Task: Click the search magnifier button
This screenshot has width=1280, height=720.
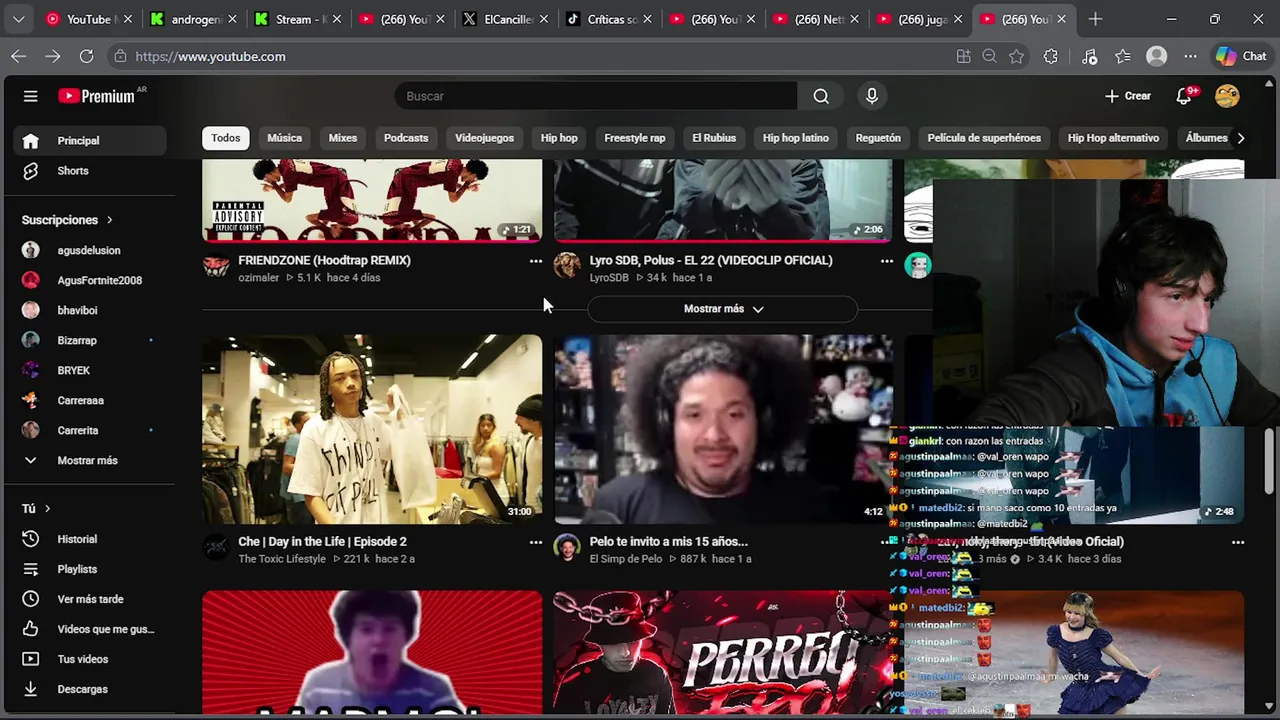Action: click(x=821, y=96)
